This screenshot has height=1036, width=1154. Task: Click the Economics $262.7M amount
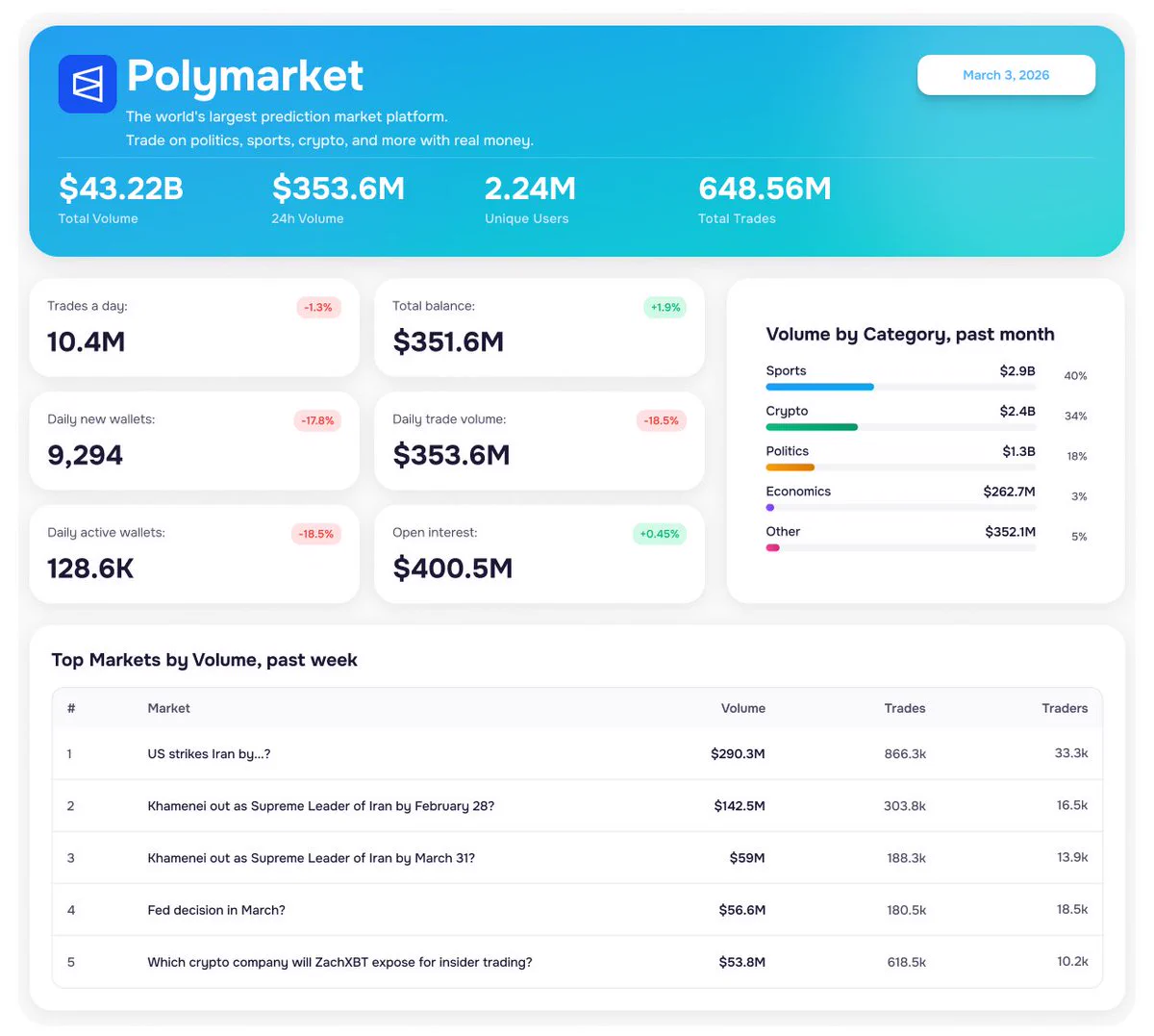[x=1009, y=493]
